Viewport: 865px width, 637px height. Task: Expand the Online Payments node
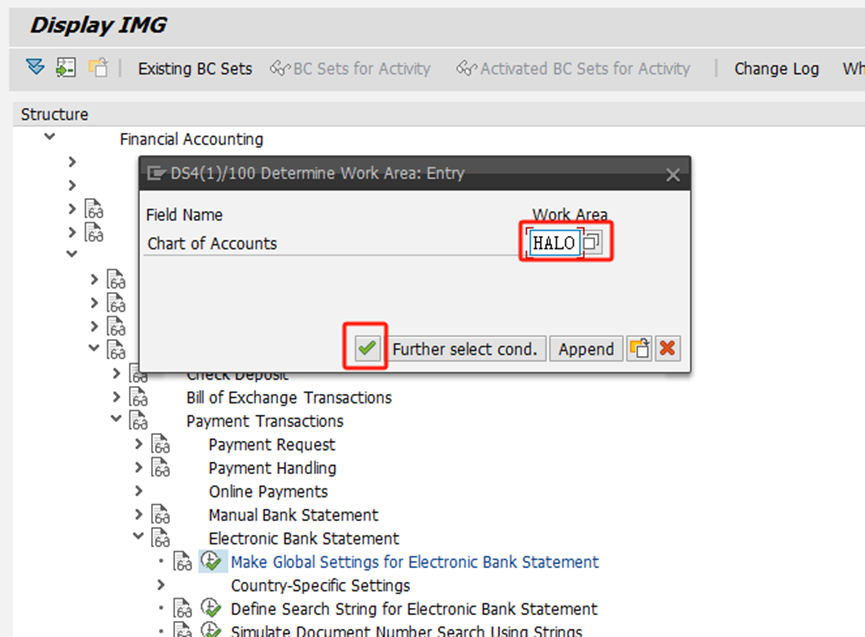tap(138, 491)
